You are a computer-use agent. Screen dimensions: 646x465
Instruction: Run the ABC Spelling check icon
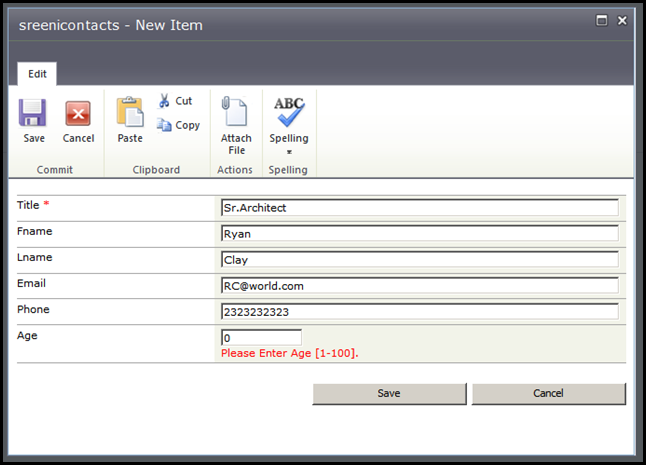[289, 112]
